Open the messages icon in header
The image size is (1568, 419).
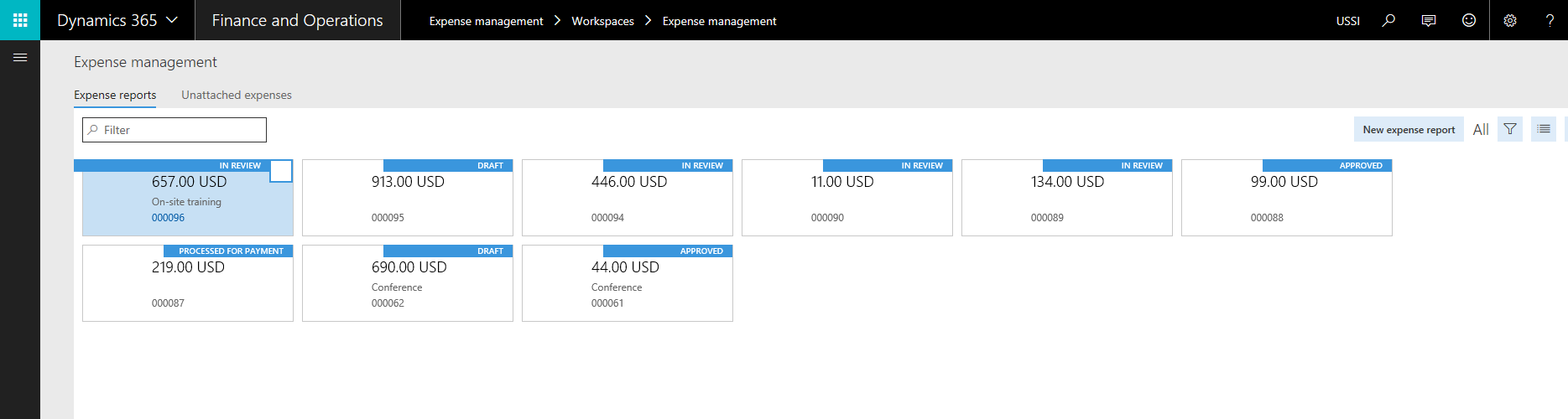(1429, 20)
